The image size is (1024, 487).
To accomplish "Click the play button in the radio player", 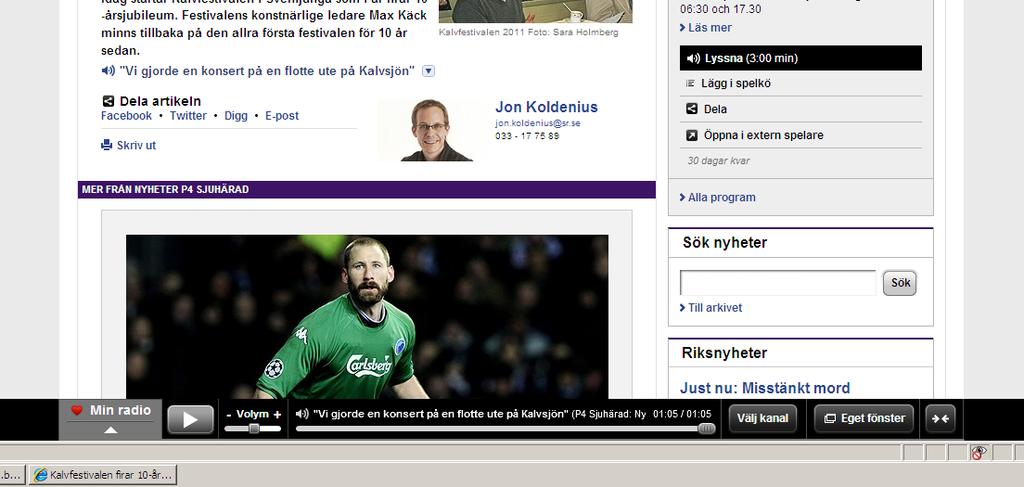I will pyautogui.click(x=190, y=419).
